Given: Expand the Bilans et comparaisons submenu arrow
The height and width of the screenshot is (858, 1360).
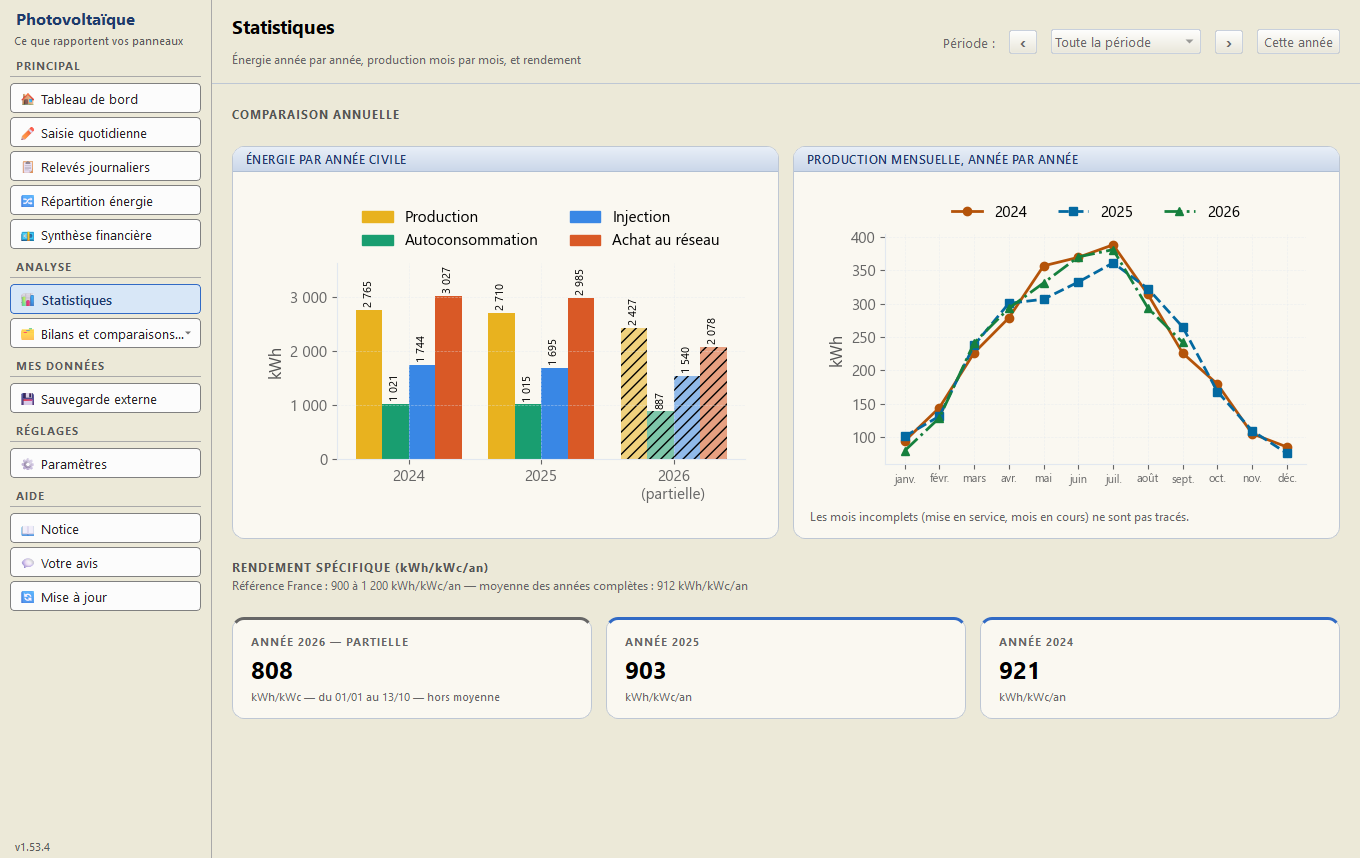Looking at the screenshot, I should (x=189, y=333).
